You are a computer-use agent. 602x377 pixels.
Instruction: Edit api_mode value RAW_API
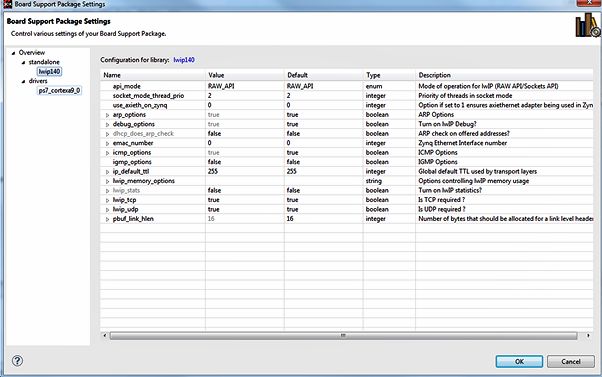click(245, 86)
